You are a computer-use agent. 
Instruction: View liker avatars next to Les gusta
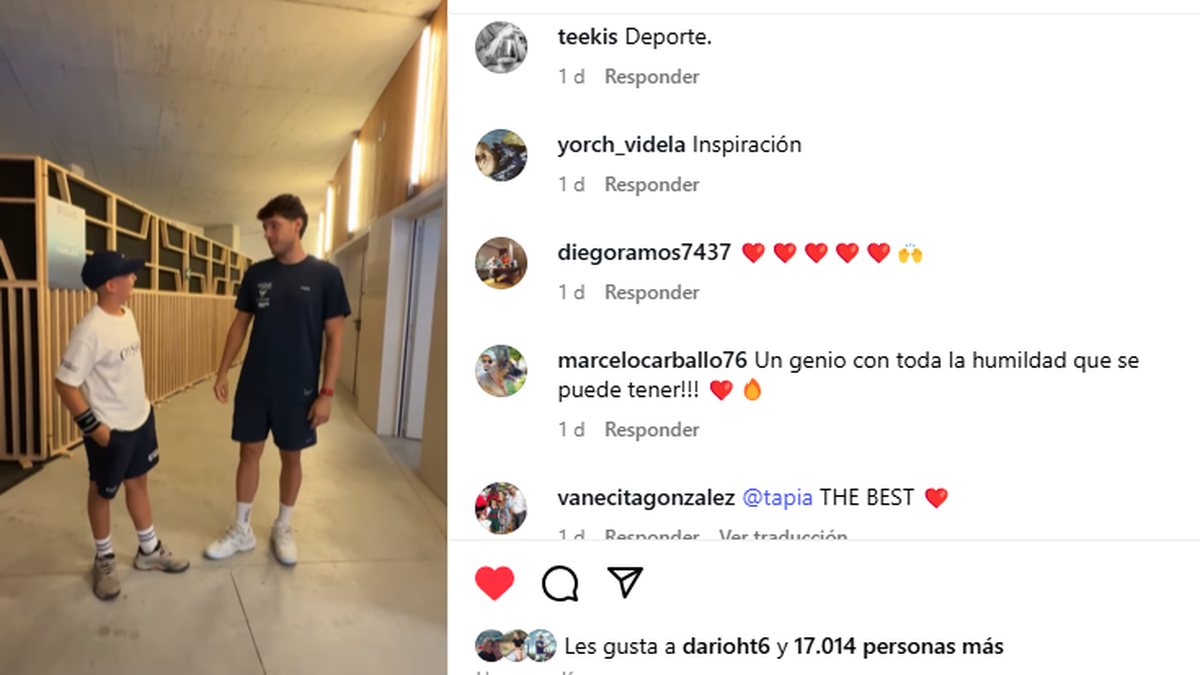515,646
